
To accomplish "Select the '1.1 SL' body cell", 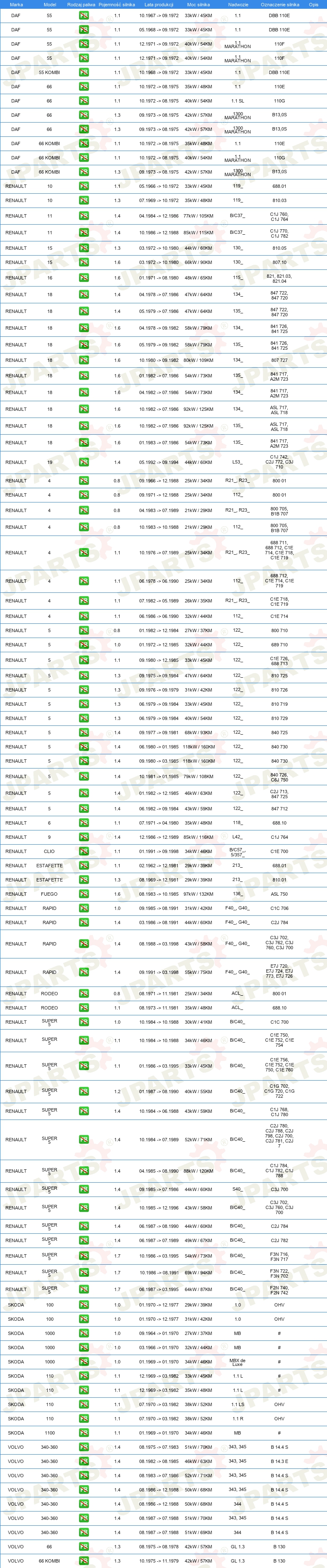I will [x=238, y=100].
